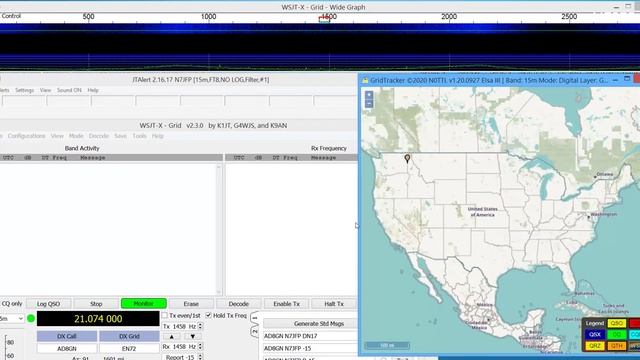Shift frequency up with the up-arrow button
640x360 pixels.
click(x=171, y=336)
